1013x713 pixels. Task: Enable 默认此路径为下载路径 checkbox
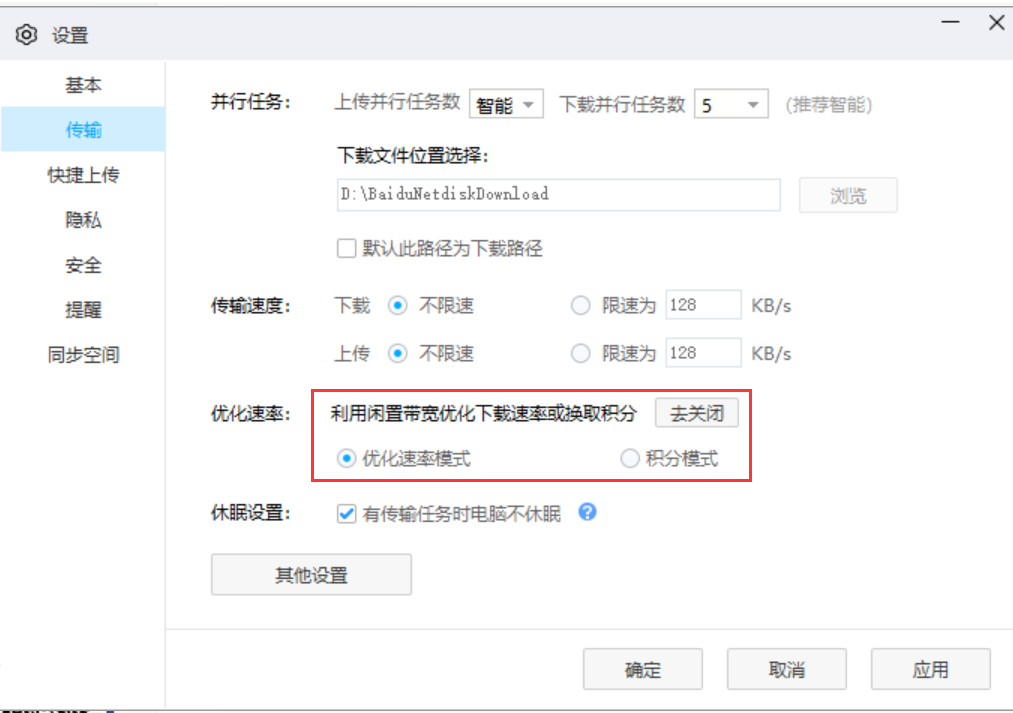click(345, 248)
